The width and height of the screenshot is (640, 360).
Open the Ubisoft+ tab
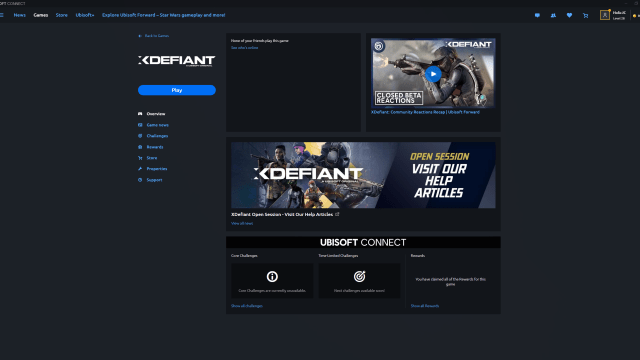[85, 15]
